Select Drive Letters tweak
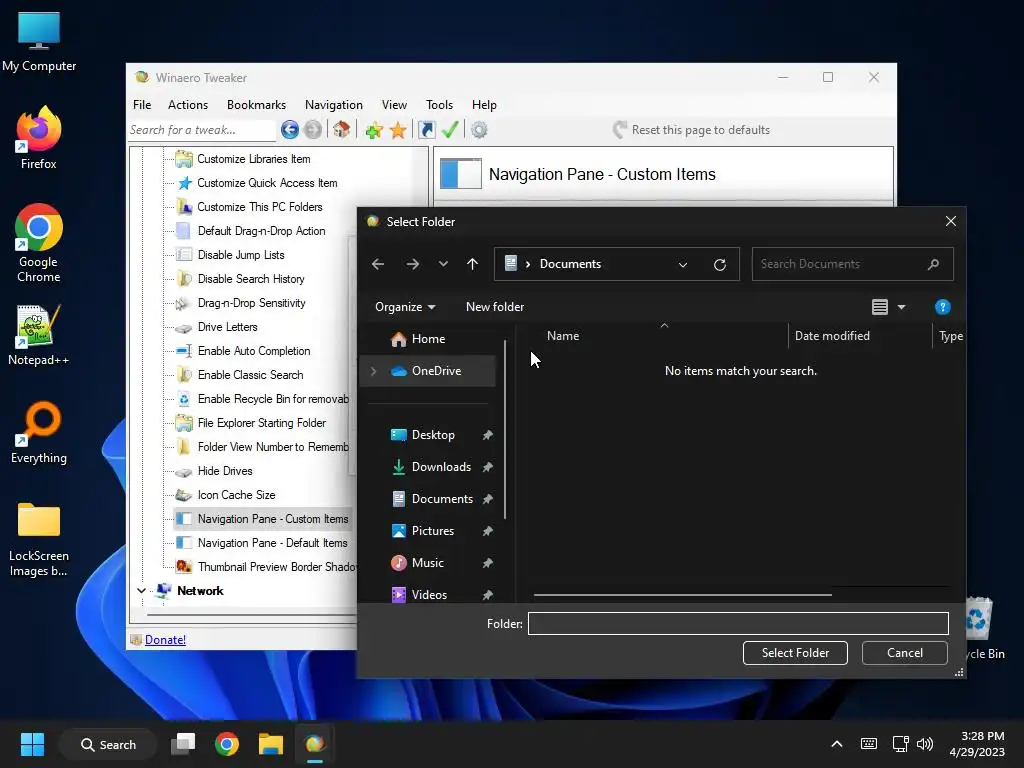The image size is (1024, 768). point(227,327)
